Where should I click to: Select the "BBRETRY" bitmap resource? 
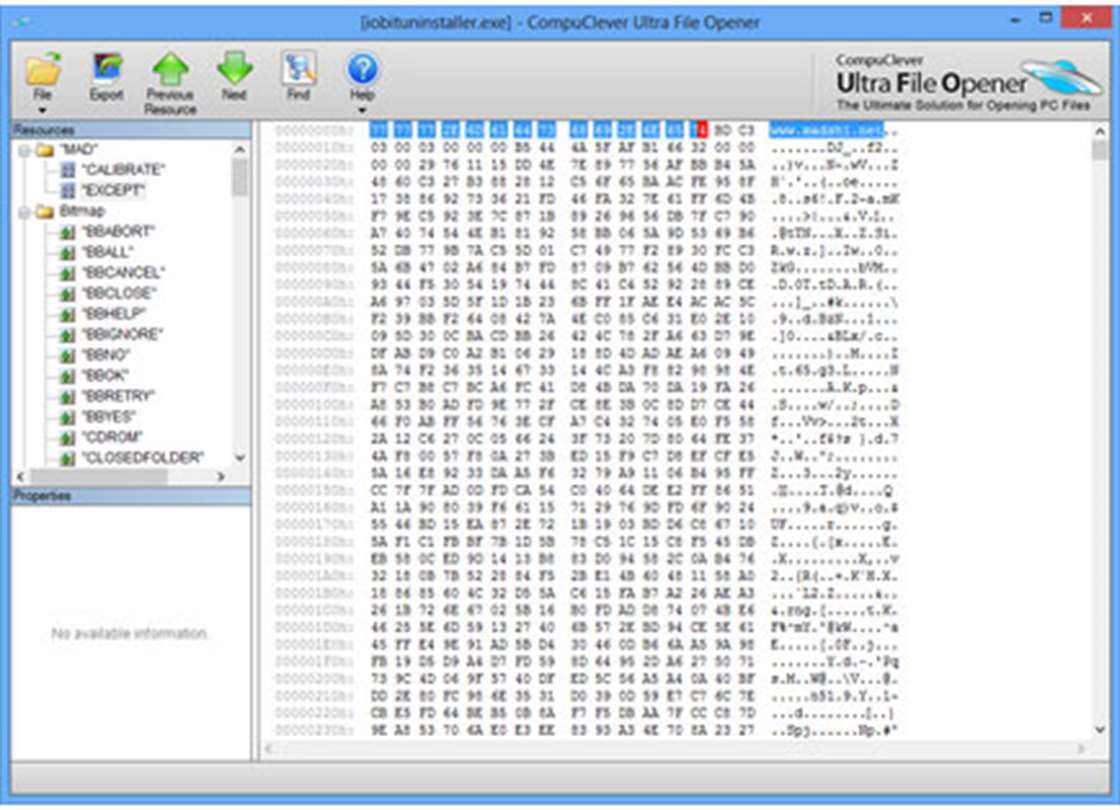point(119,396)
